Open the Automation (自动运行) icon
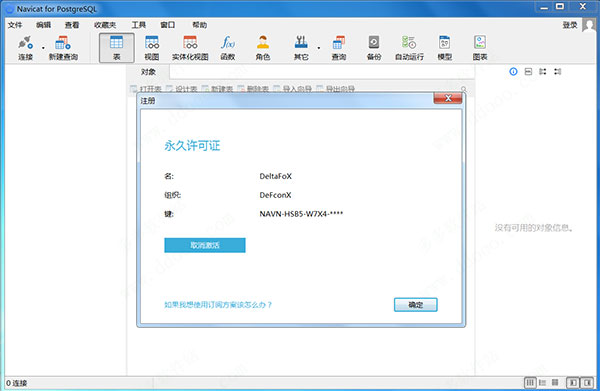This screenshot has height=391, width=600. [409, 48]
